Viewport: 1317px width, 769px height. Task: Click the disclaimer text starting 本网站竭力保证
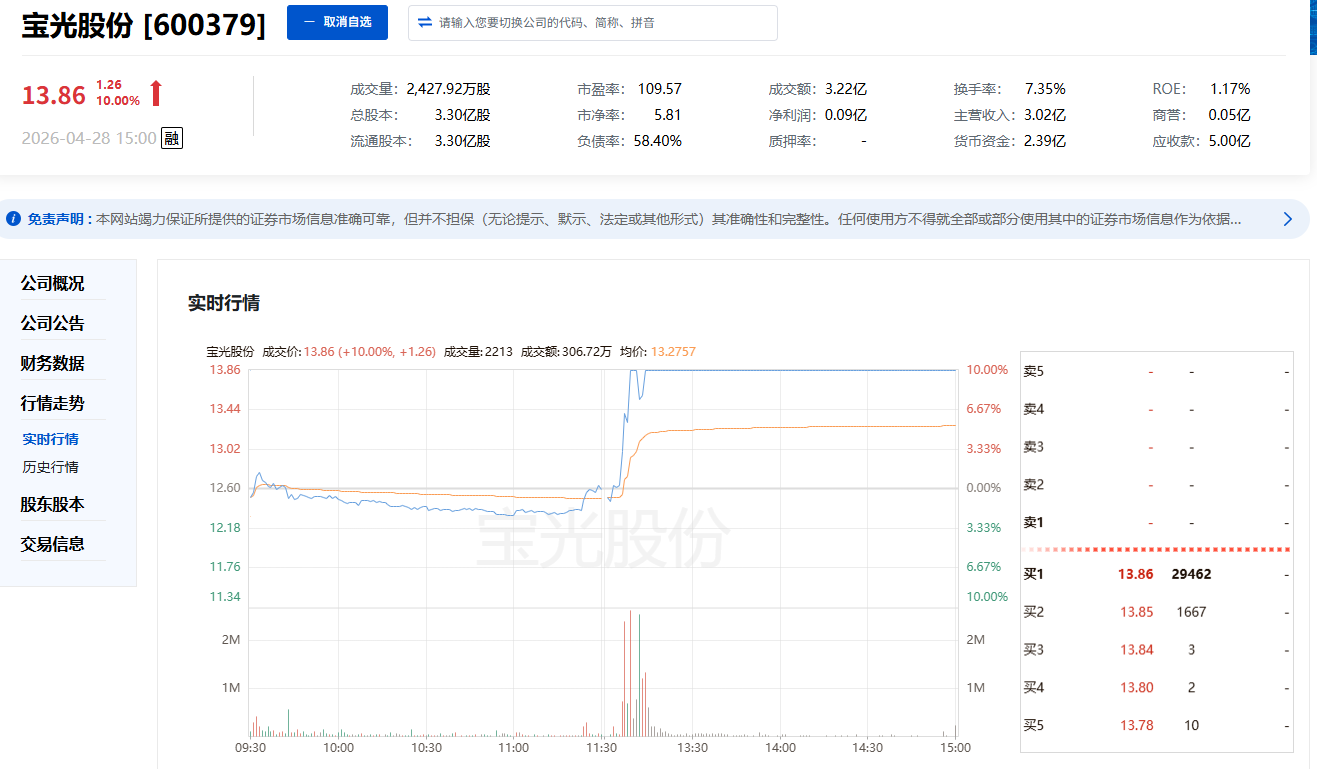point(669,219)
